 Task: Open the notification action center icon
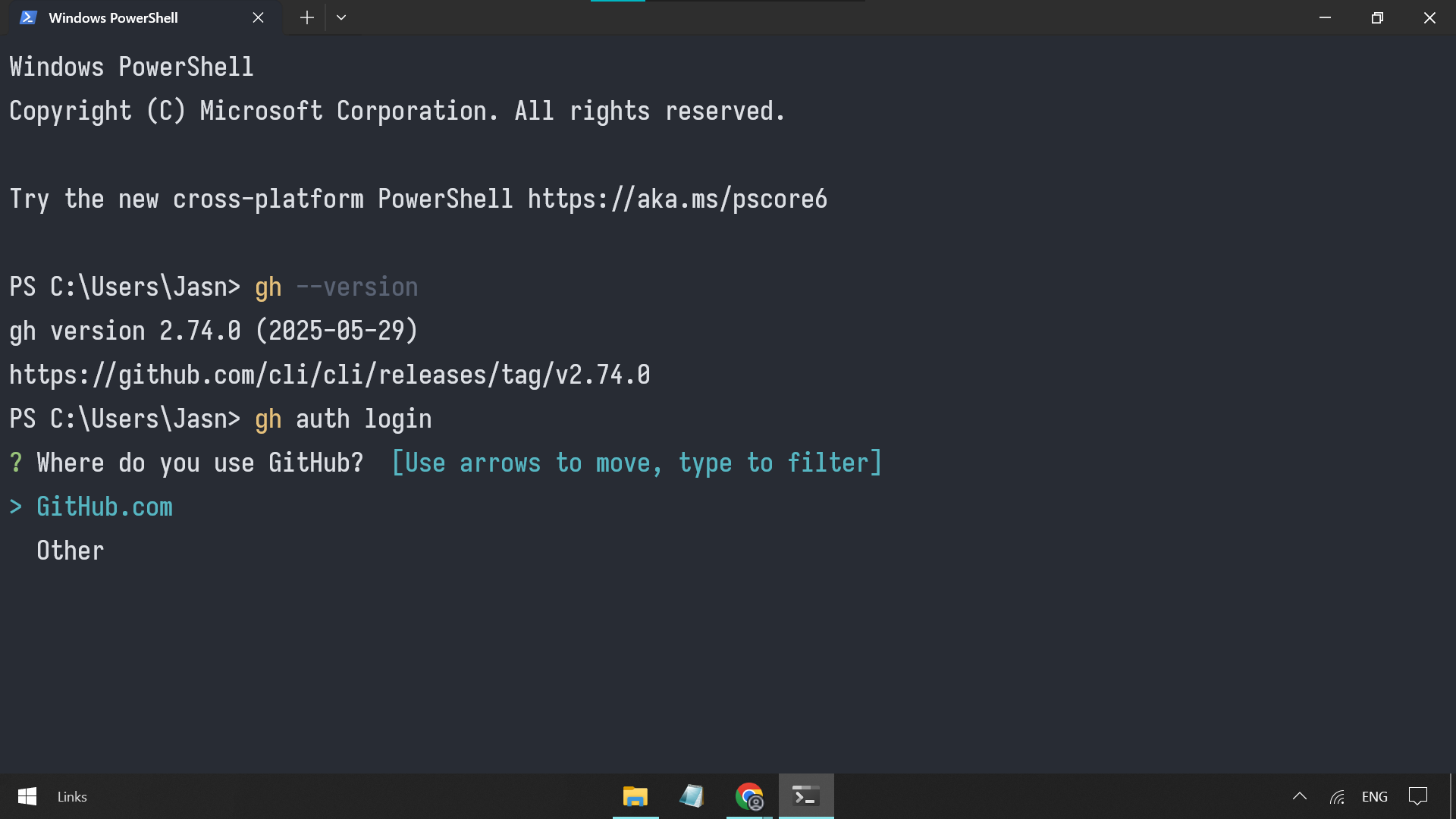coord(1417,796)
